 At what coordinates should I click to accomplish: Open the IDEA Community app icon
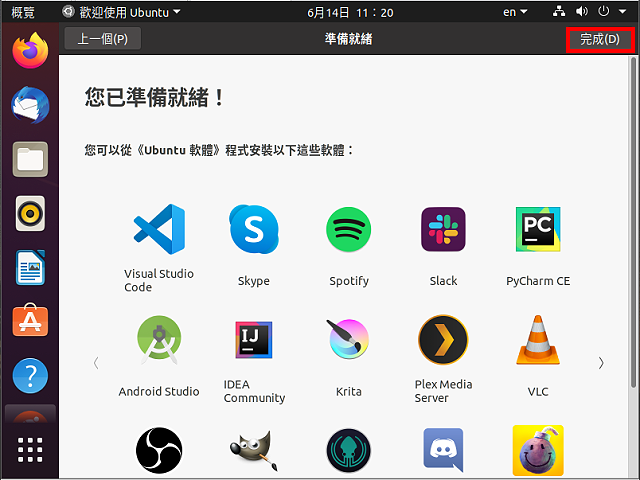tap(253, 340)
